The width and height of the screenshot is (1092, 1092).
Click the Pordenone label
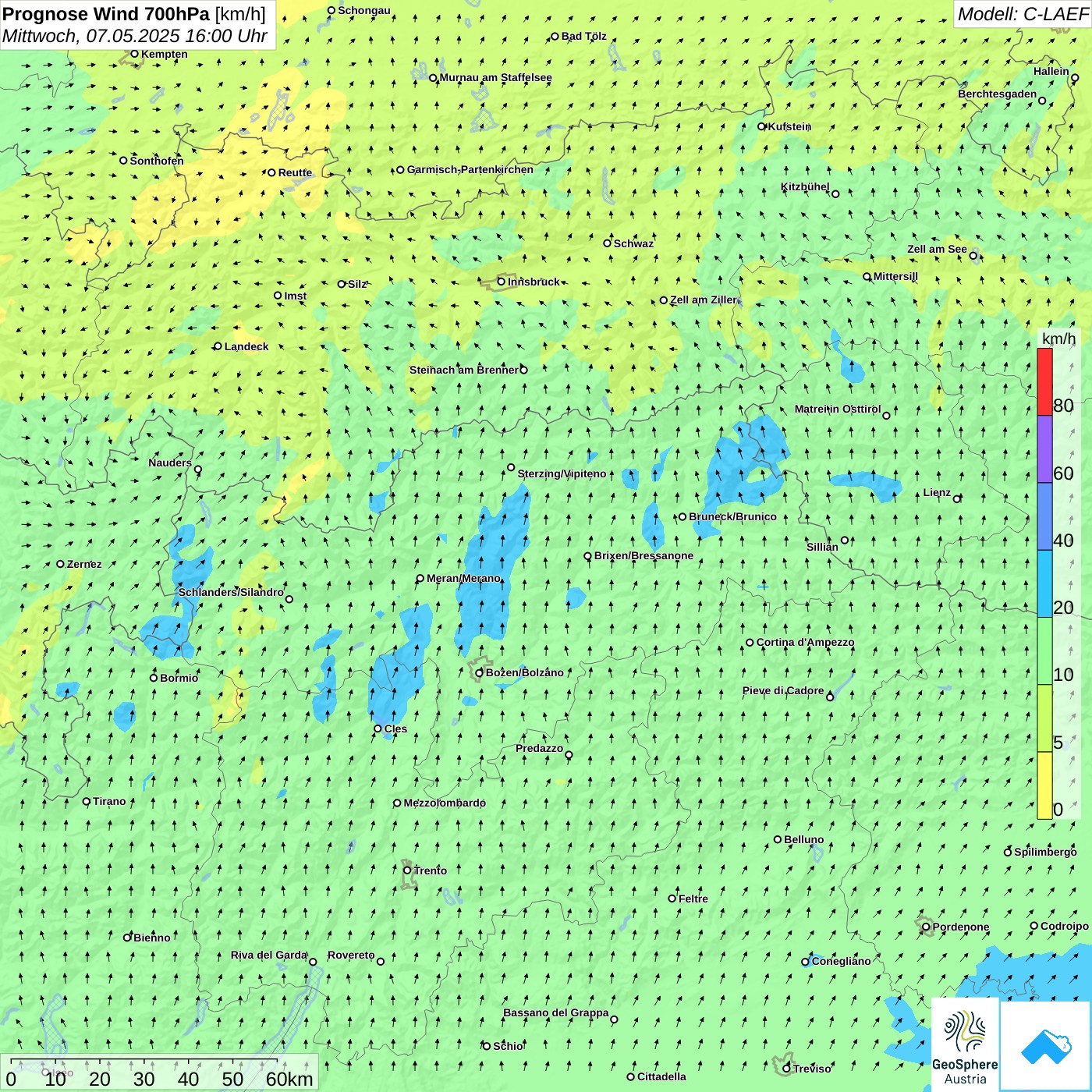[x=961, y=927]
